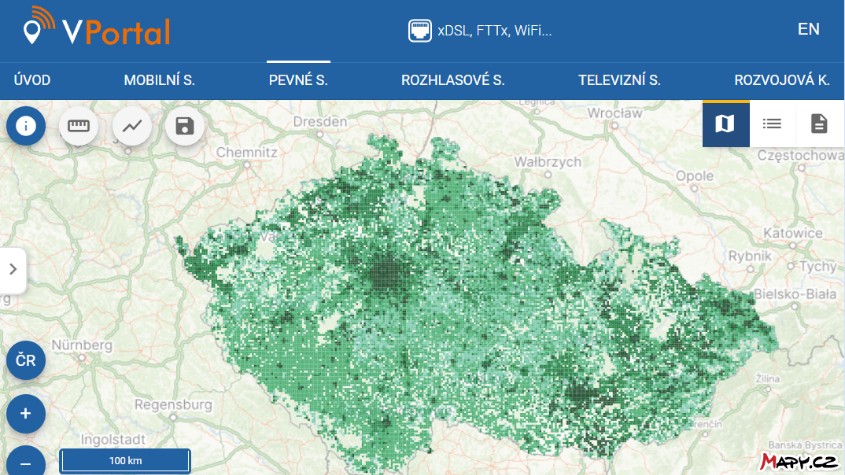The height and width of the screenshot is (475, 845).
Task: Click the Mapy.cz attribution link
Action: tap(798, 461)
